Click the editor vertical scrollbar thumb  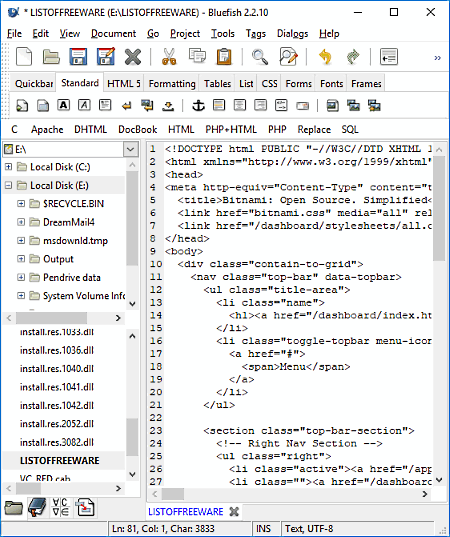pos(439,209)
